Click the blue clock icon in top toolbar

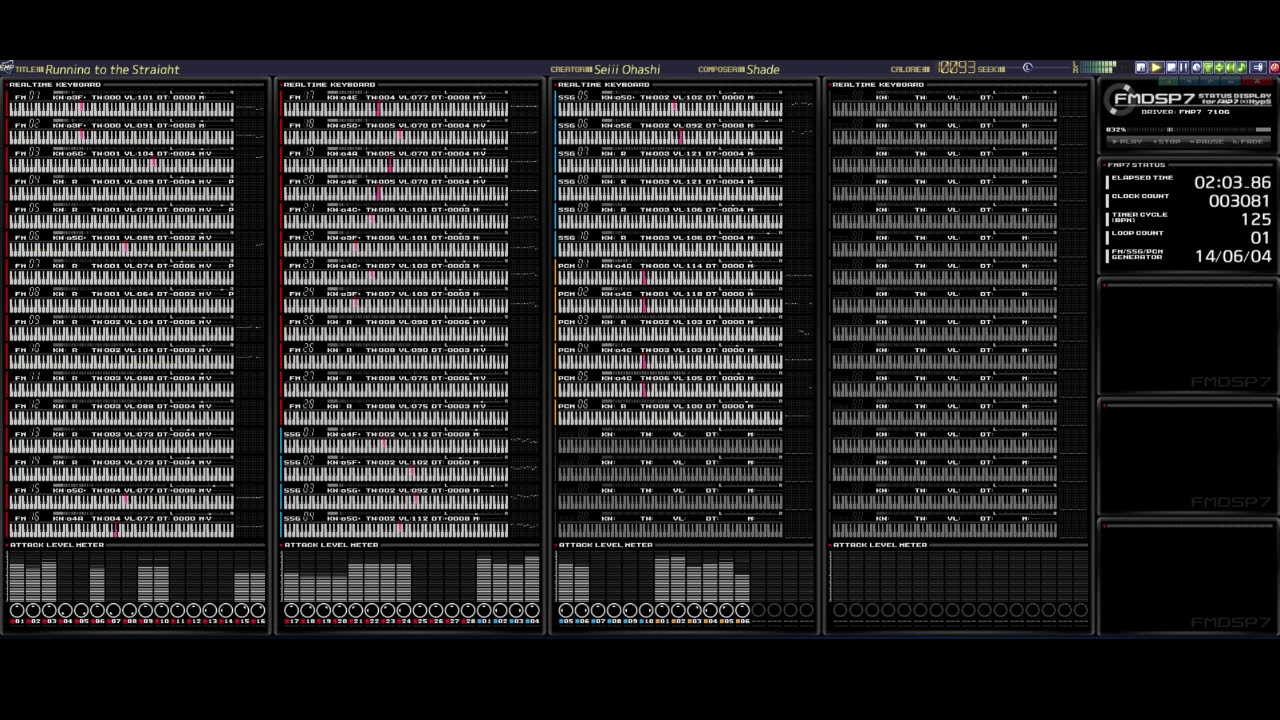(1196, 67)
